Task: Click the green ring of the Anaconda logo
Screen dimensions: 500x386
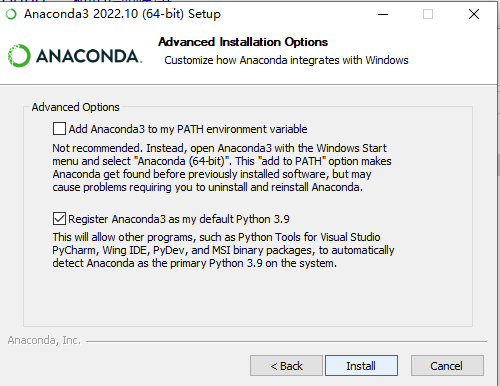Action: [x=19, y=56]
